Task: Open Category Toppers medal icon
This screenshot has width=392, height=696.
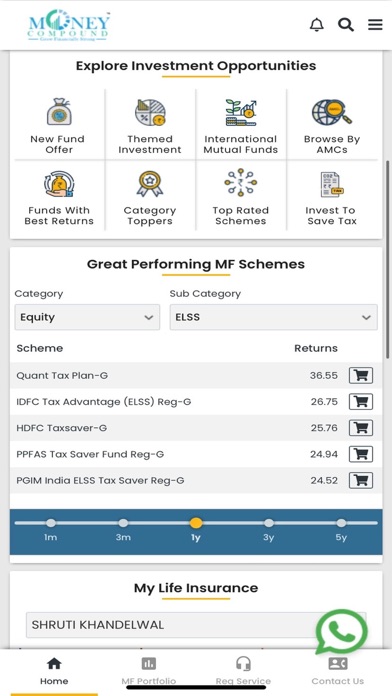Action: coord(150,184)
